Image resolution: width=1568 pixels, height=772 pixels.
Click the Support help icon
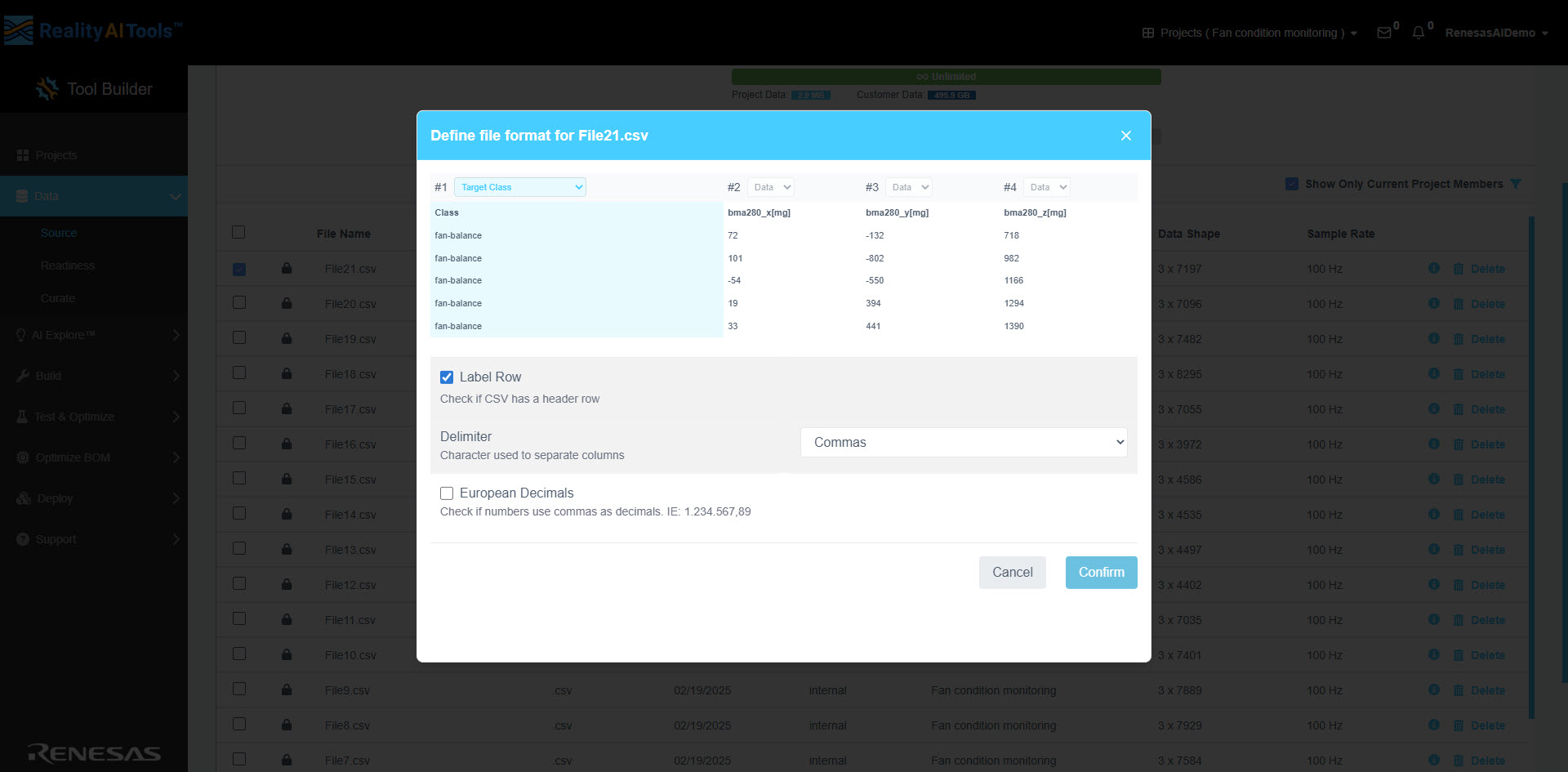20,539
